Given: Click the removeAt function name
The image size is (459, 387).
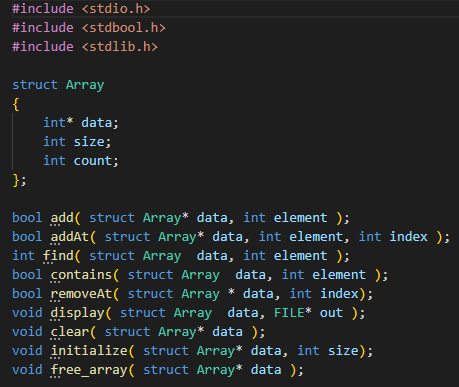Looking at the screenshot, I should tap(81, 294).
